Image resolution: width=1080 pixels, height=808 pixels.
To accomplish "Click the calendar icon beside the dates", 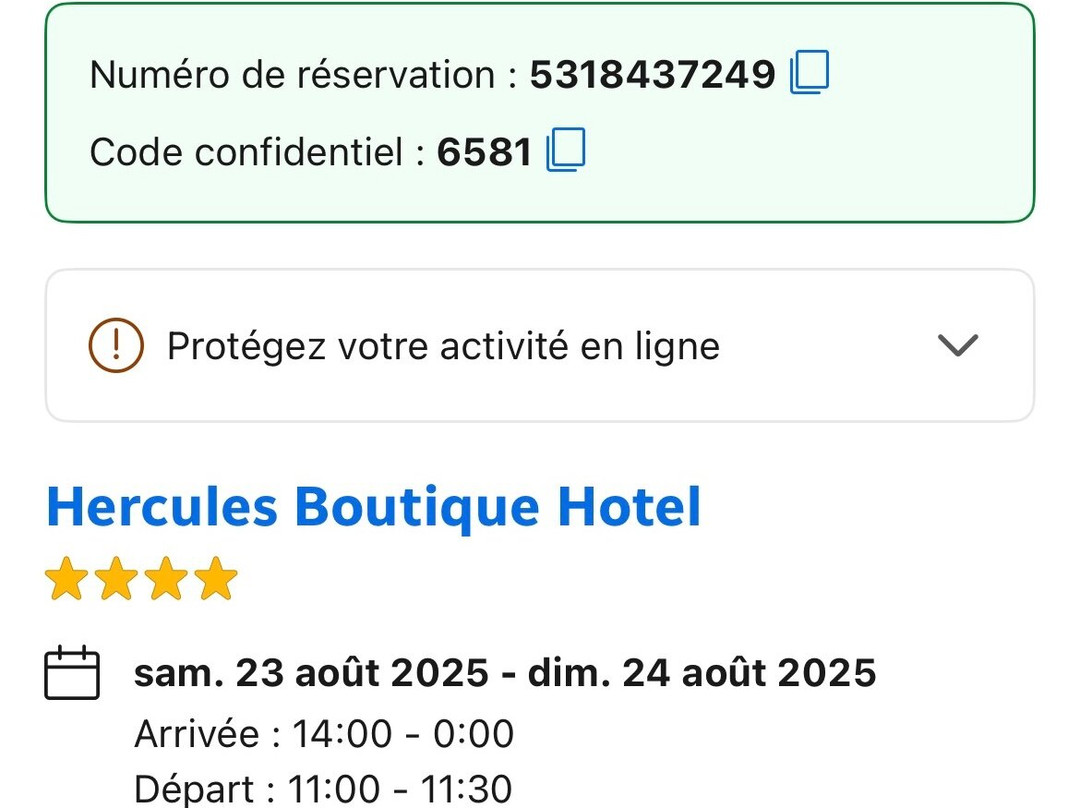I will pyautogui.click(x=72, y=672).
